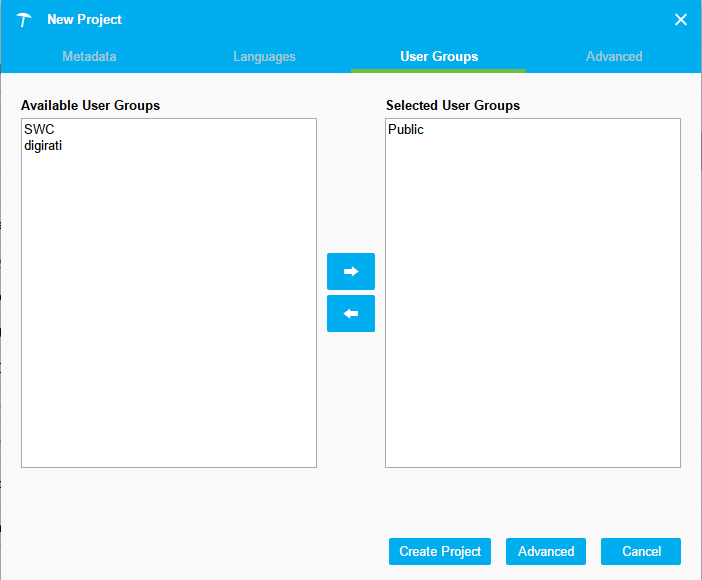Screen dimensions: 702x580
Task: Click empty space in Available User Groups list
Action: click(x=168, y=320)
